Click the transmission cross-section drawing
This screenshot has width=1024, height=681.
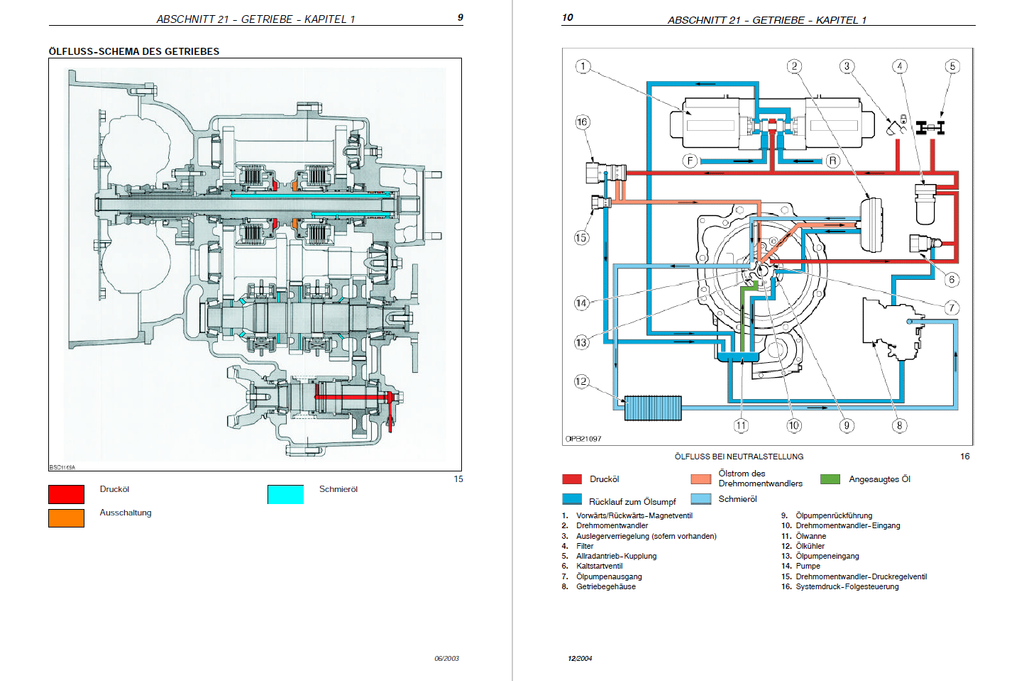(255, 264)
